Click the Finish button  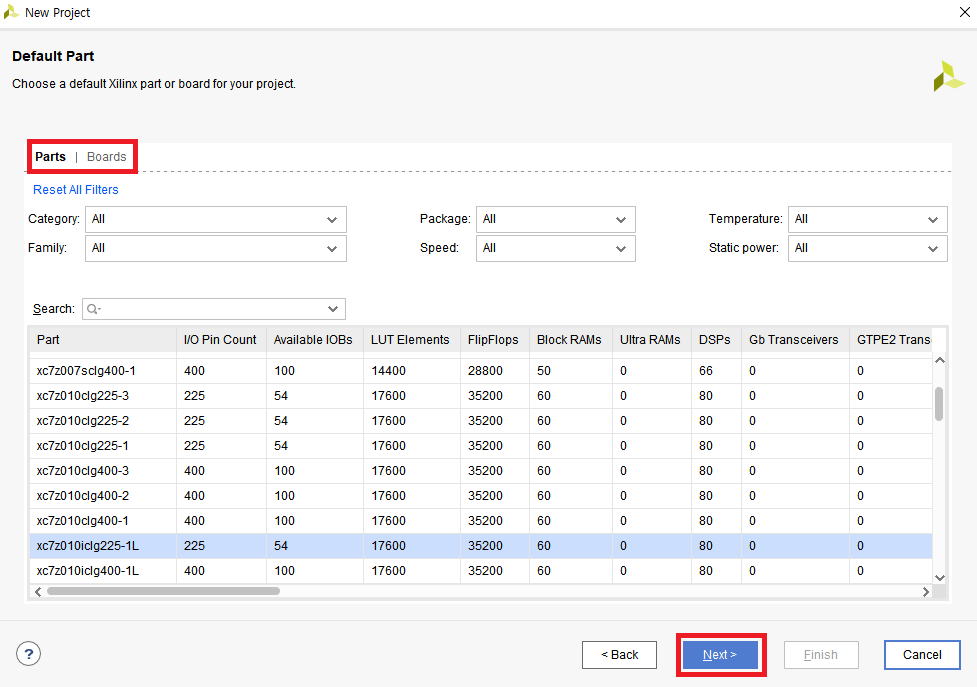pyautogui.click(x=821, y=655)
